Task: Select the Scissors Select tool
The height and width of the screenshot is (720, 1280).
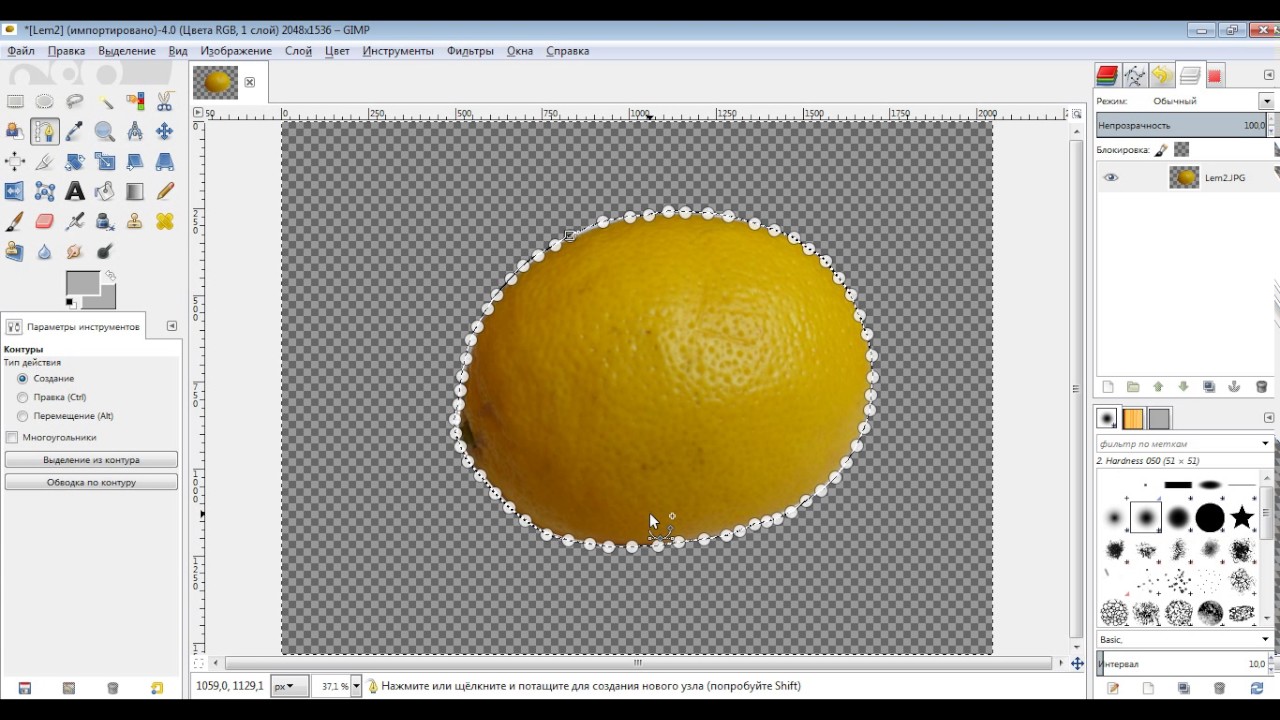Action: click(165, 101)
